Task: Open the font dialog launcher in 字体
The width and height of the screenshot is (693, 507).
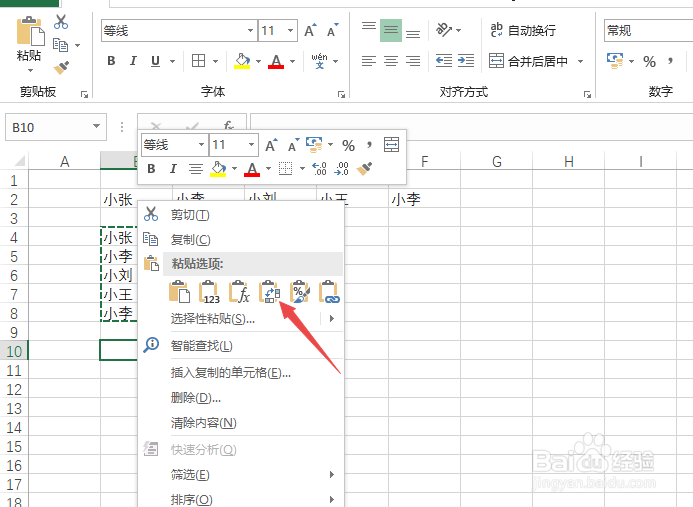Action: click(341, 94)
